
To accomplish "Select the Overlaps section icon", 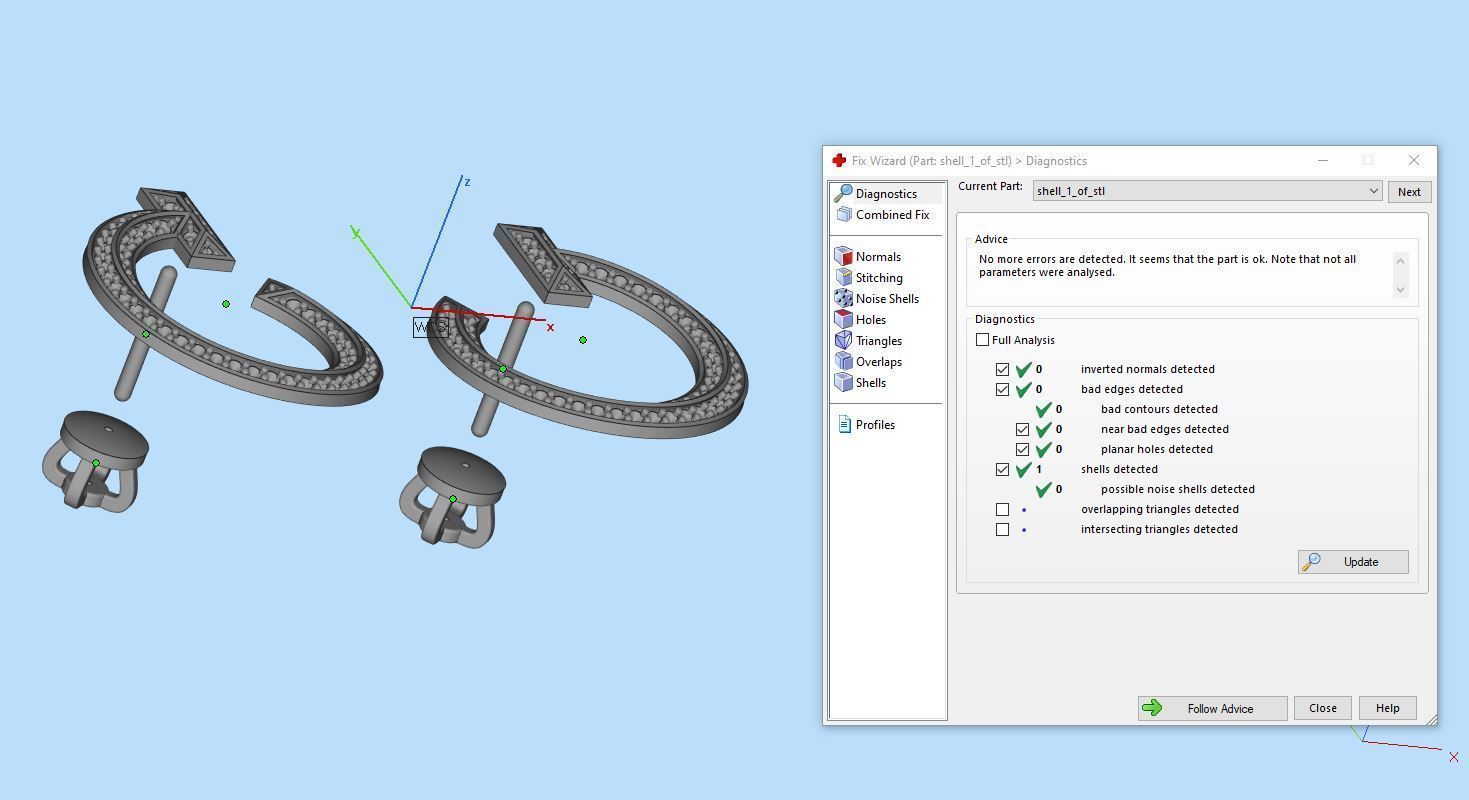I will click(x=843, y=362).
